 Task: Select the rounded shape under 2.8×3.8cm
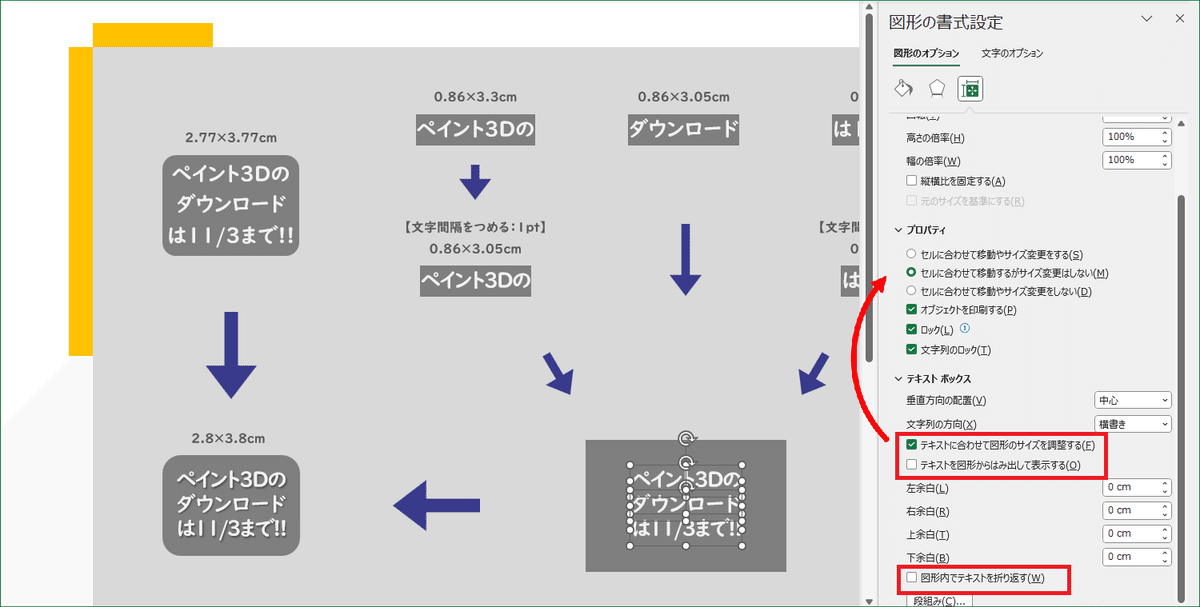pos(231,504)
